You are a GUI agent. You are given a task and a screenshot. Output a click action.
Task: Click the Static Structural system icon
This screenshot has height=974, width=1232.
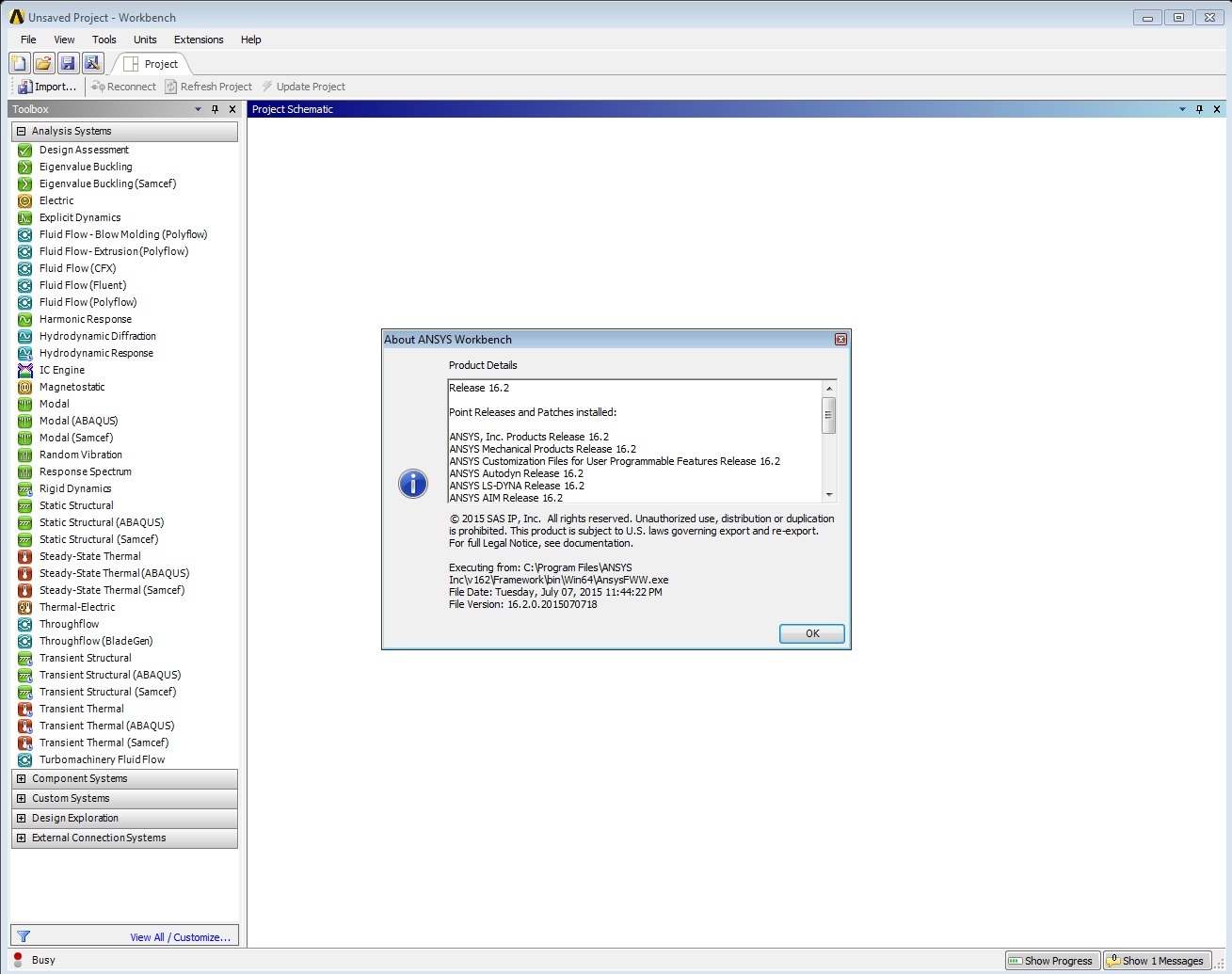[x=25, y=505]
